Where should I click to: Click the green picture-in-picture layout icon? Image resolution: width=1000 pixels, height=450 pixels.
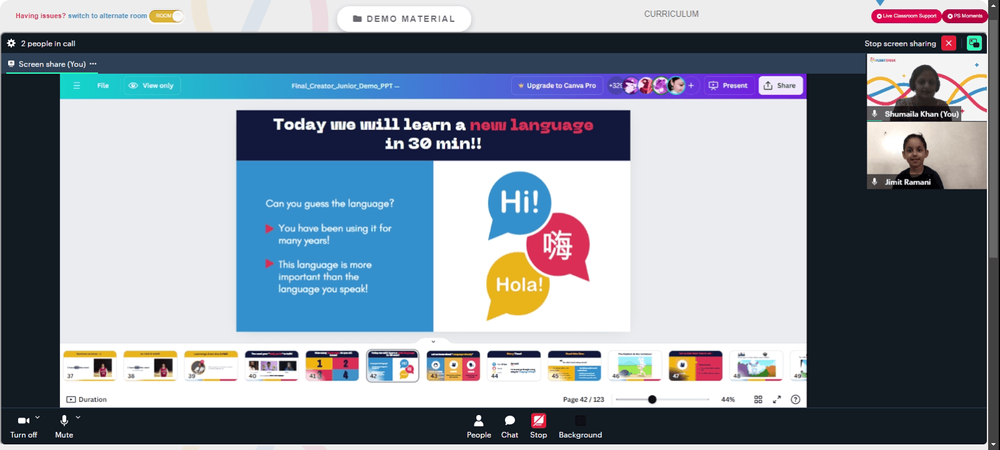coord(974,43)
